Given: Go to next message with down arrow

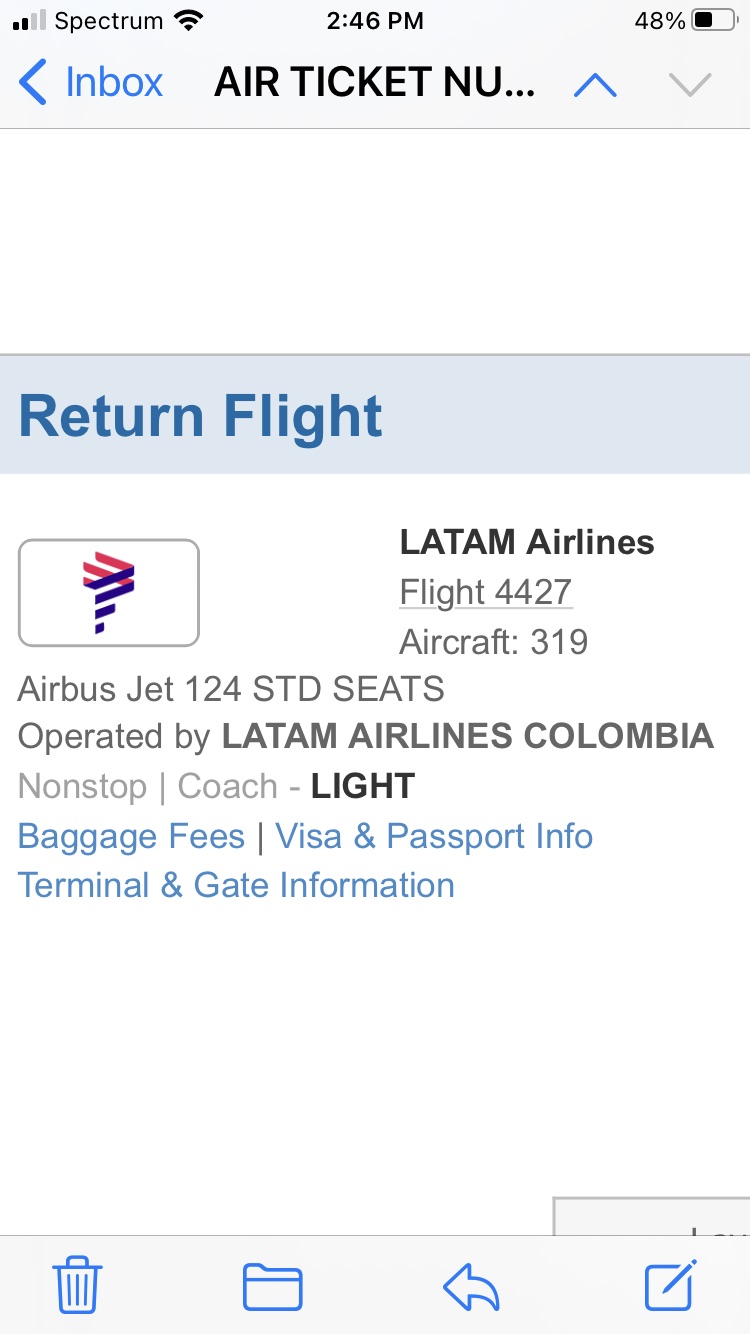Looking at the screenshot, I should pyautogui.click(x=690, y=85).
